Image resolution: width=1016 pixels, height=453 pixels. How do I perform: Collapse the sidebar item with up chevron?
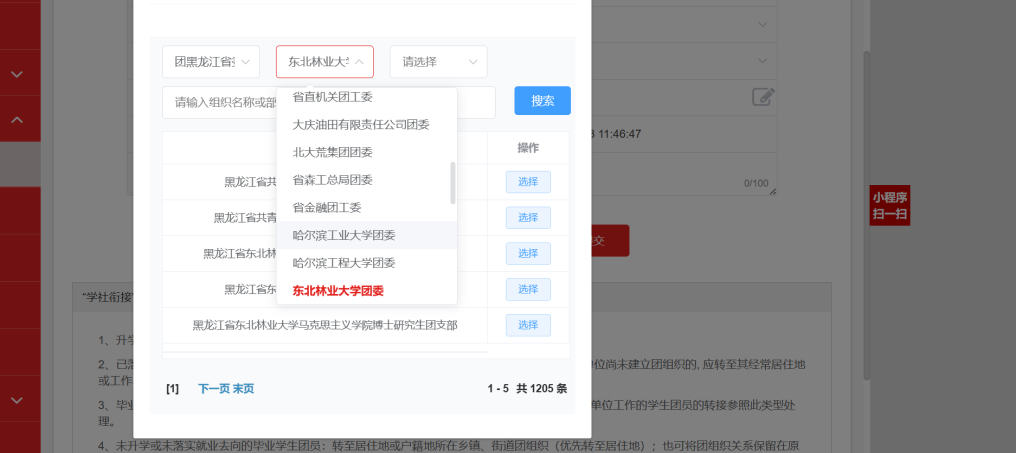pyautogui.click(x=18, y=120)
